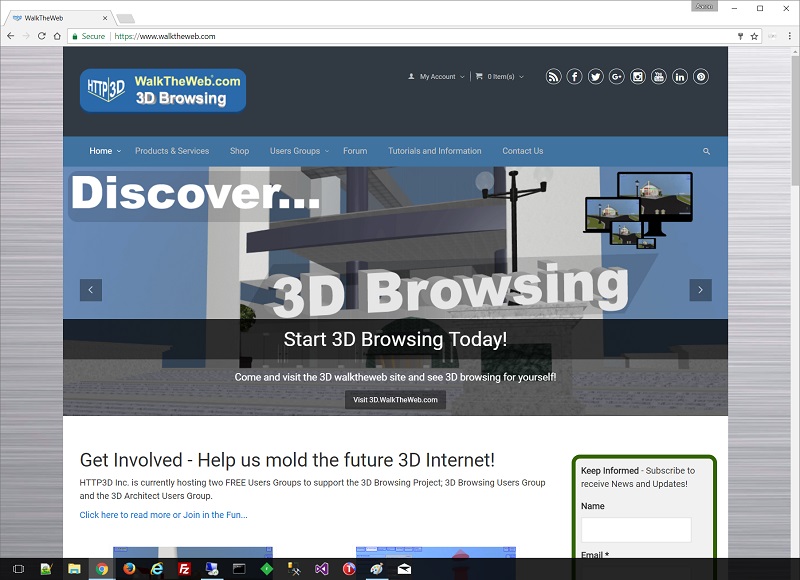Image resolution: width=800 pixels, height=580 pixels.
Task: Expand the Users Groups menu
Action: 299,151
